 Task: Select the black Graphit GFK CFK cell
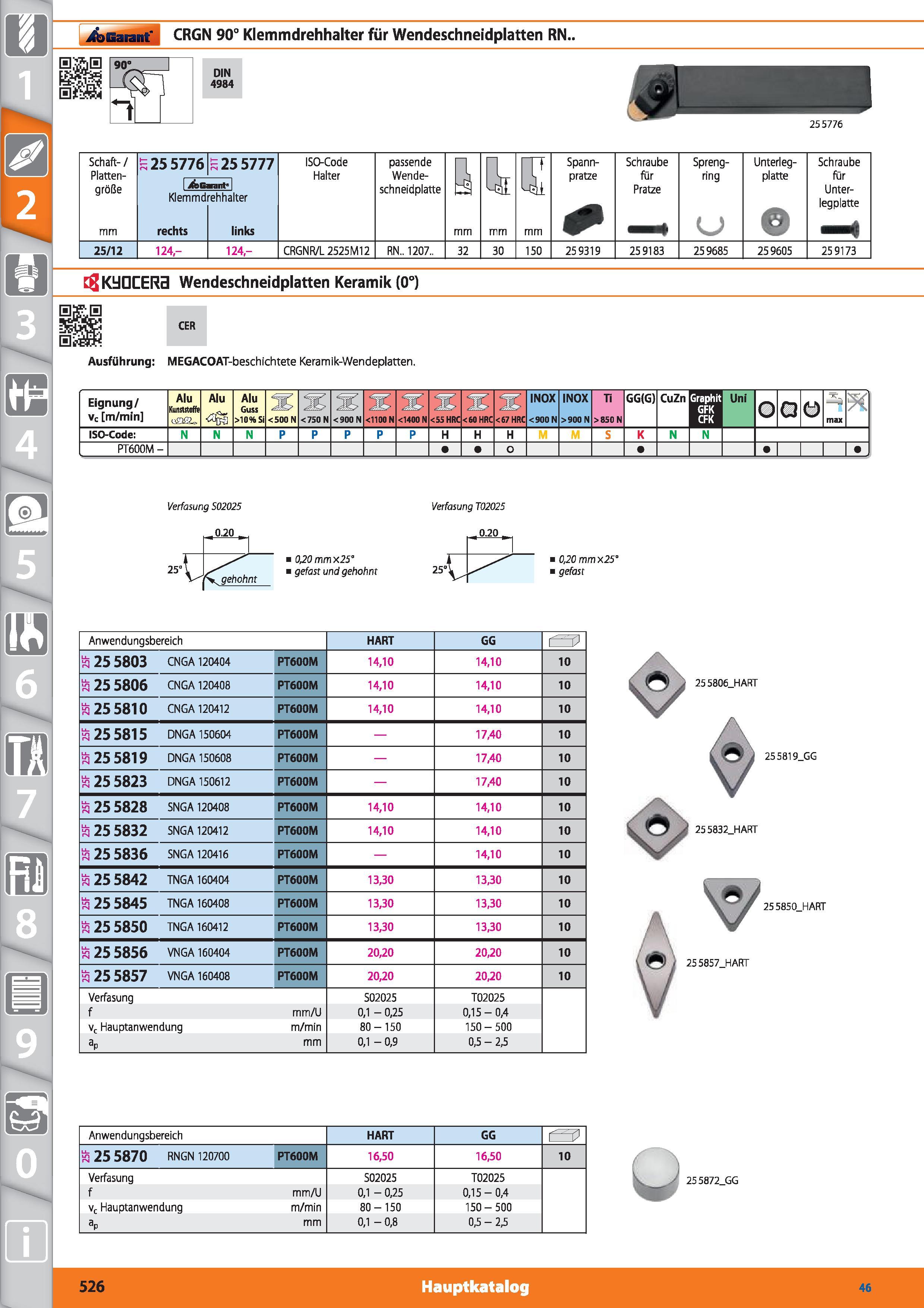pos(705,408)
